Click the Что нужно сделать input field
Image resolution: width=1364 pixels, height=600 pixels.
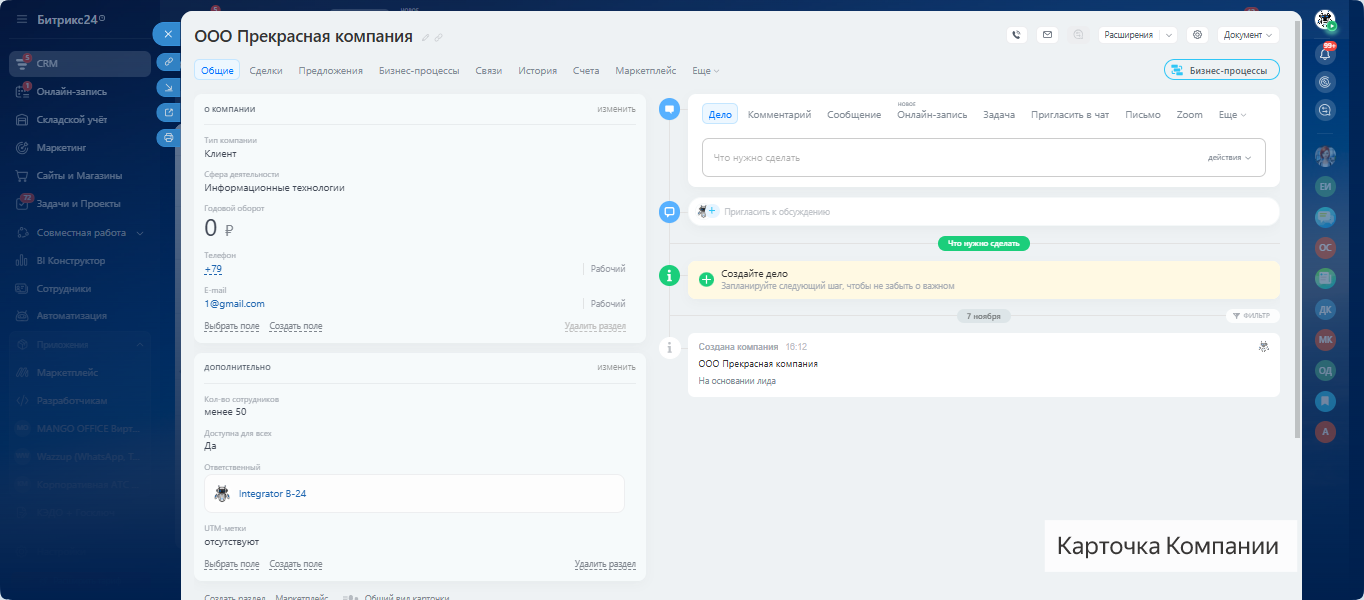coord(950,158)
